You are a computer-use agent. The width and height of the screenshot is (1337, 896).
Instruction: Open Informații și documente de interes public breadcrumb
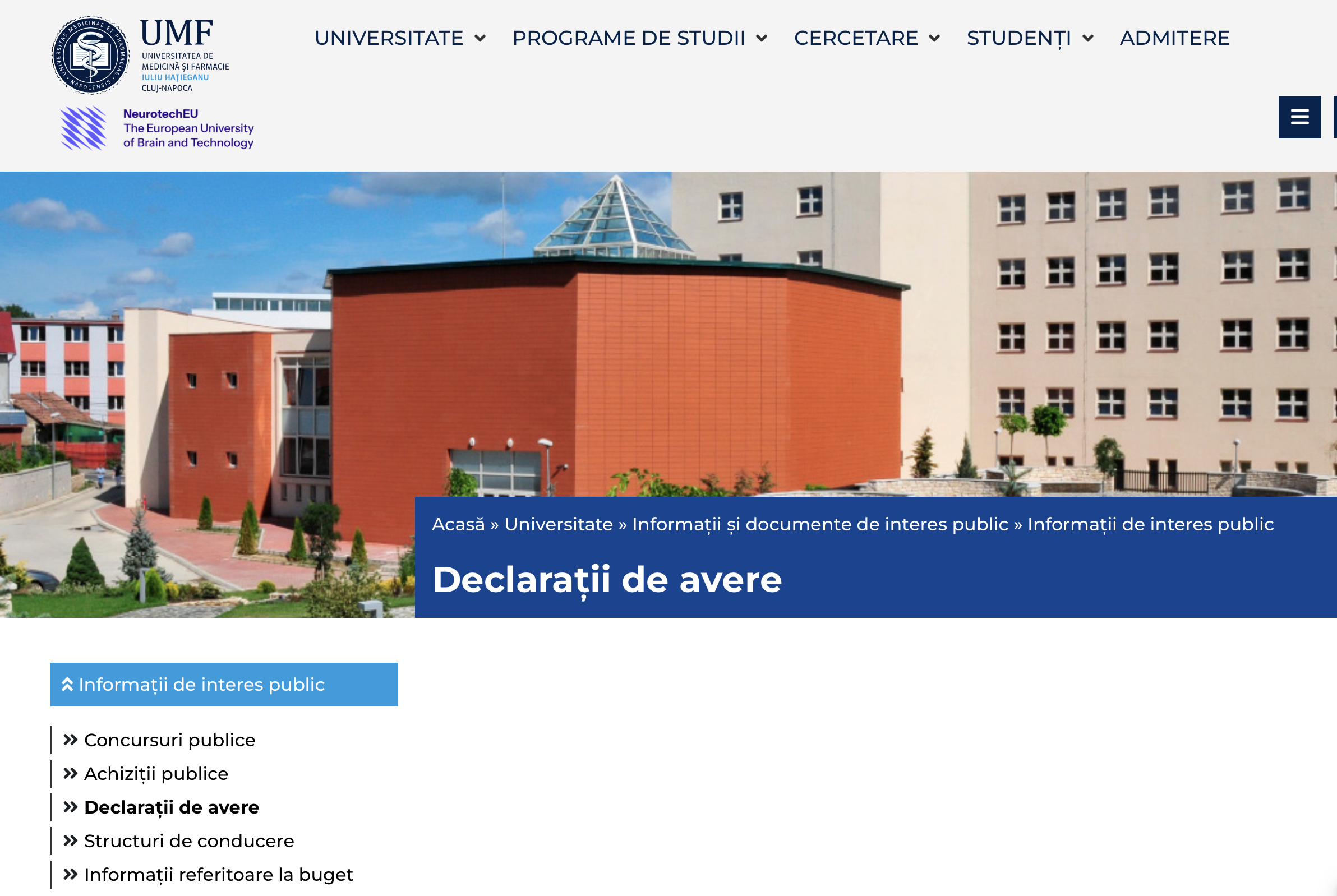pos(820,524)
